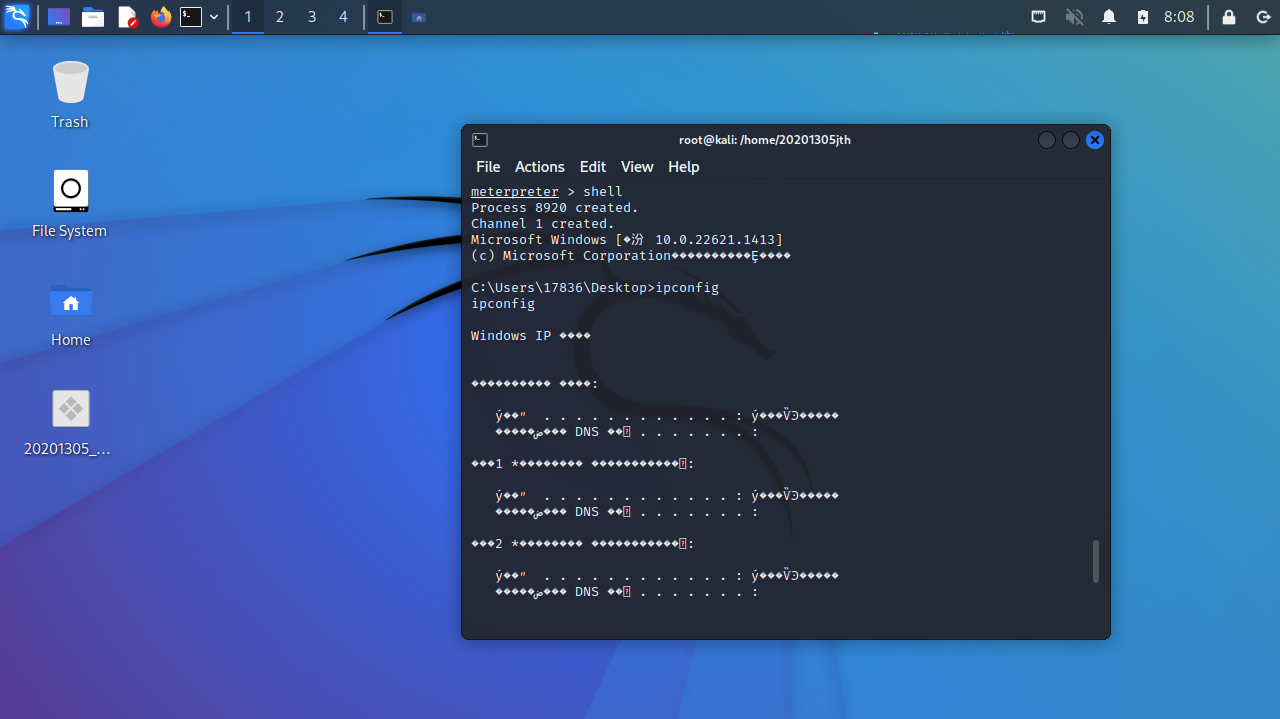Click the Microsoft Windows version 10.0.22621.1413 line
The image size is (1280, 719).
[627, 240]
